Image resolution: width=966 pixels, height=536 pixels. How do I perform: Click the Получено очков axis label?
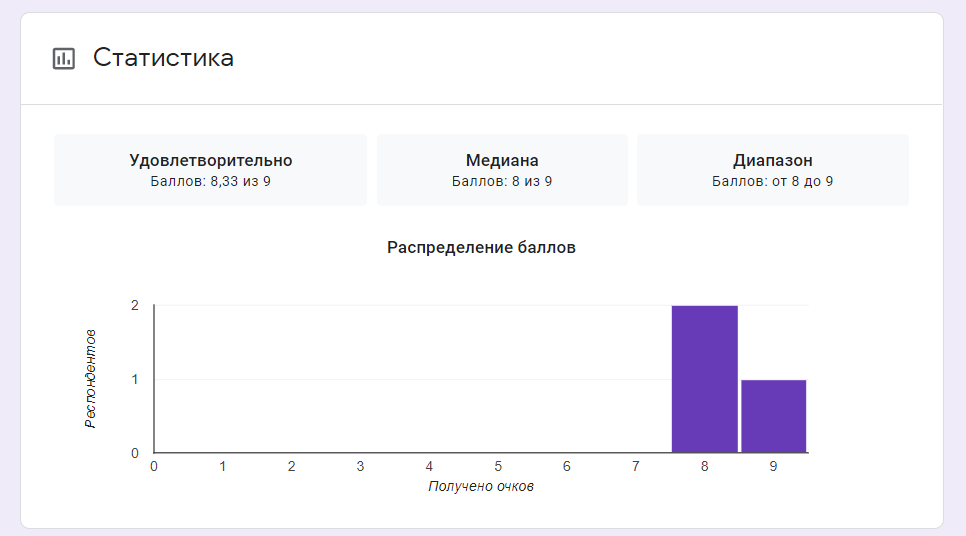pyautogui.click(x=481, y=486)
